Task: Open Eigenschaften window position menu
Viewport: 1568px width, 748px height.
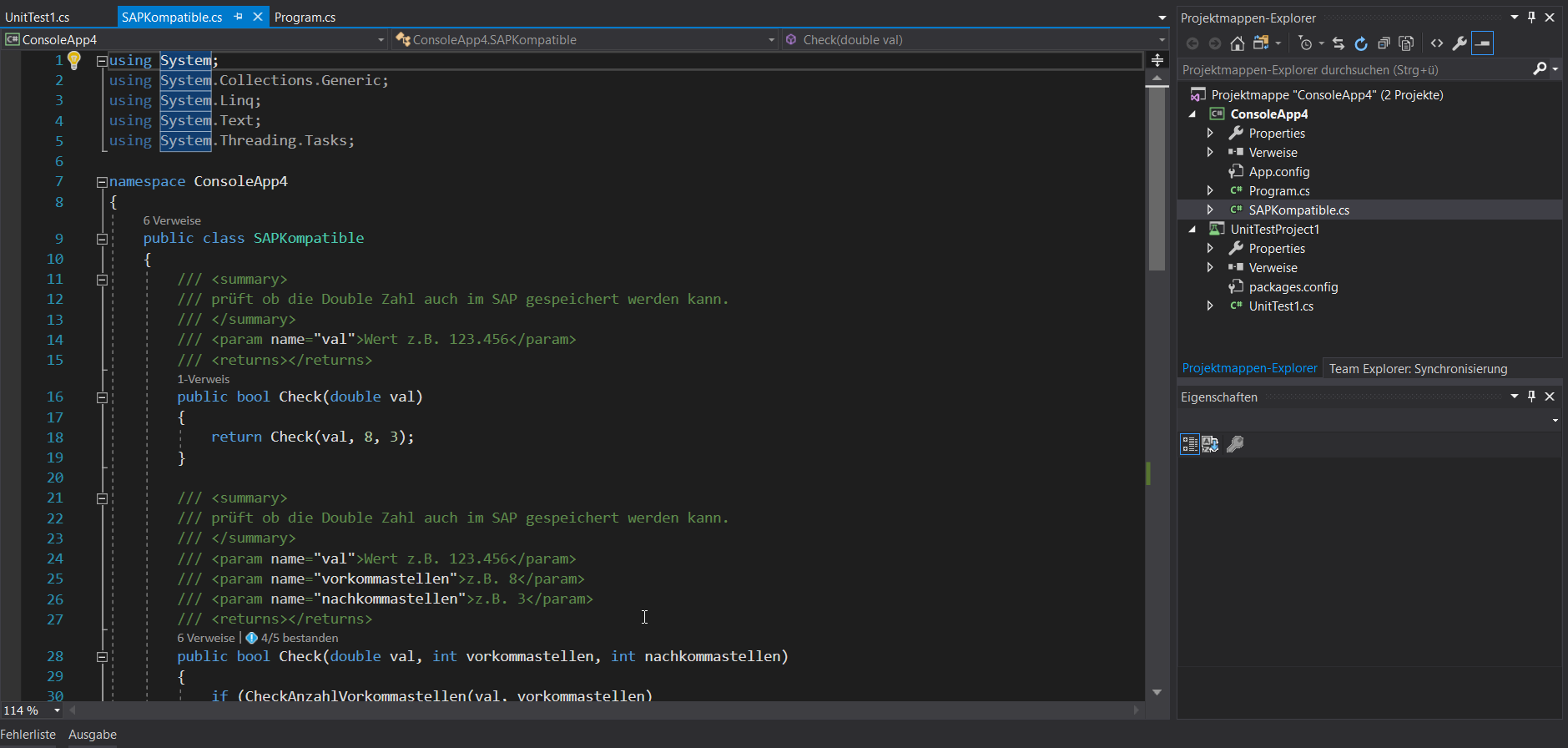Action: [1514, 397]
